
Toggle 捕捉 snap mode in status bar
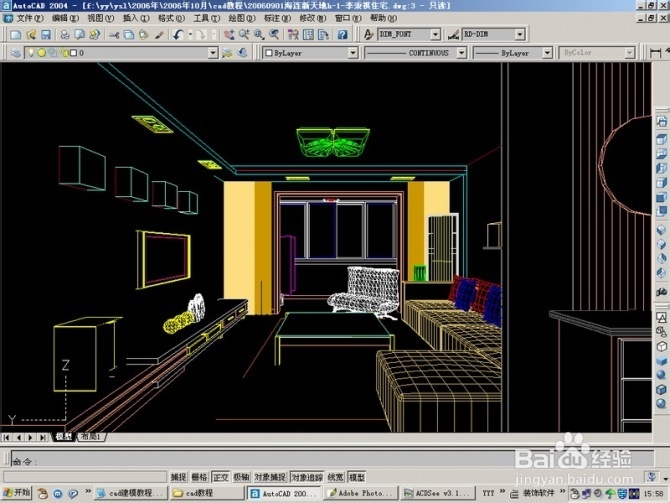(x=179, y=477)
